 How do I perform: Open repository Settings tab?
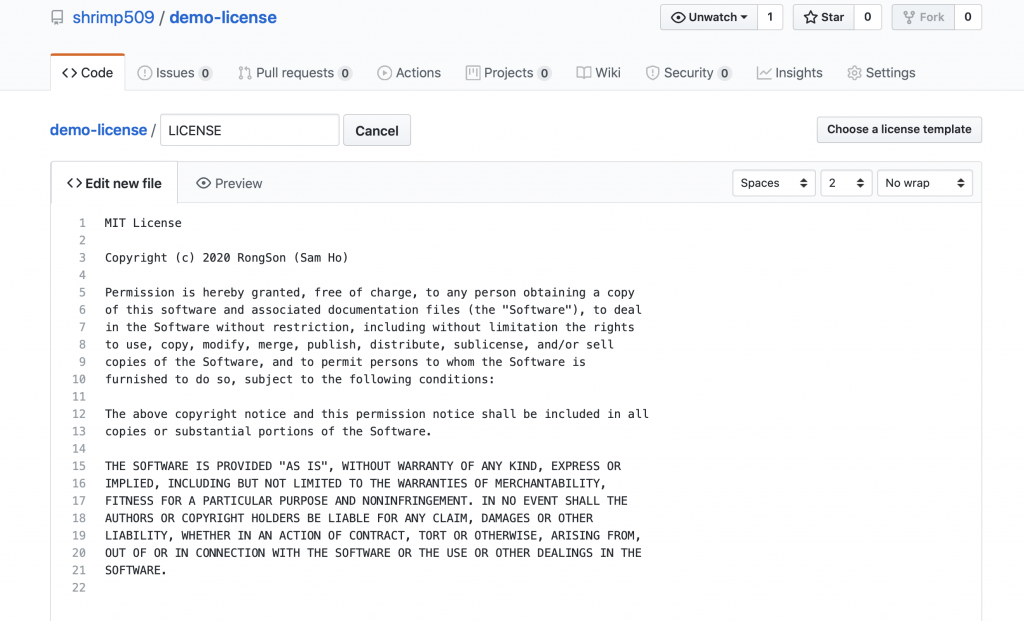click(x=881, y=72)
